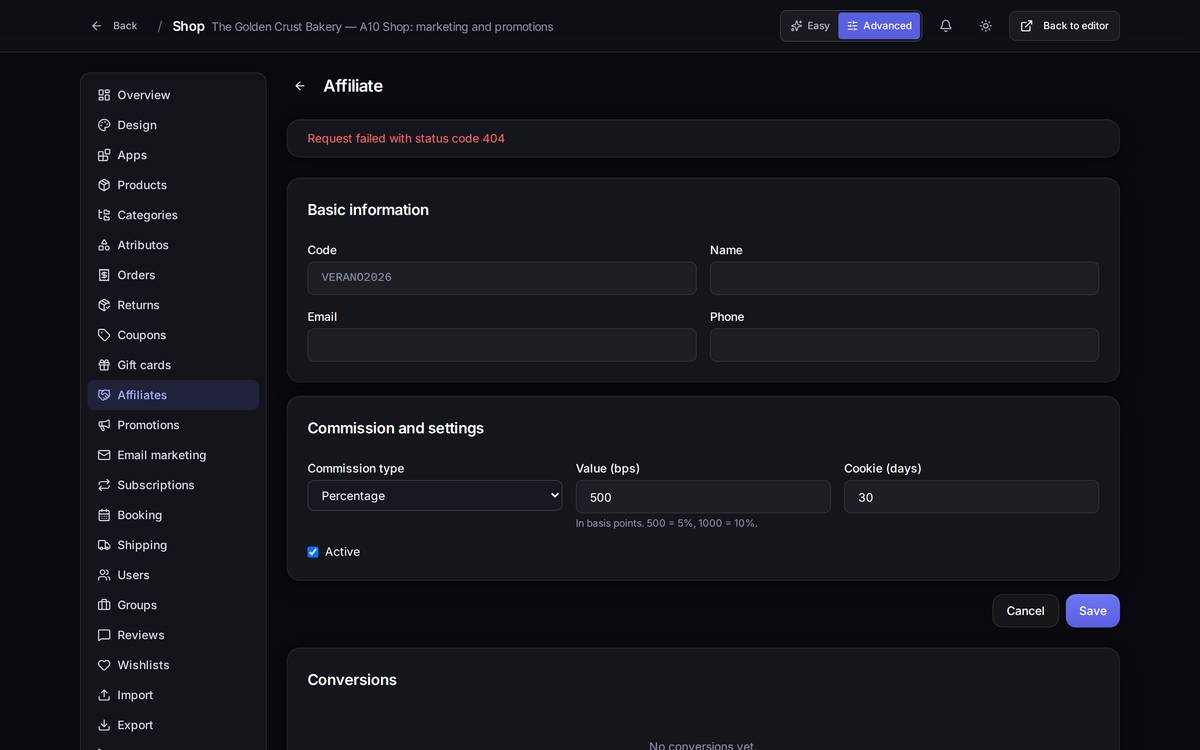Click the back arrow beside Affiliate heading
This screenshot has width=1200, height=750.
tap(300, 86)
